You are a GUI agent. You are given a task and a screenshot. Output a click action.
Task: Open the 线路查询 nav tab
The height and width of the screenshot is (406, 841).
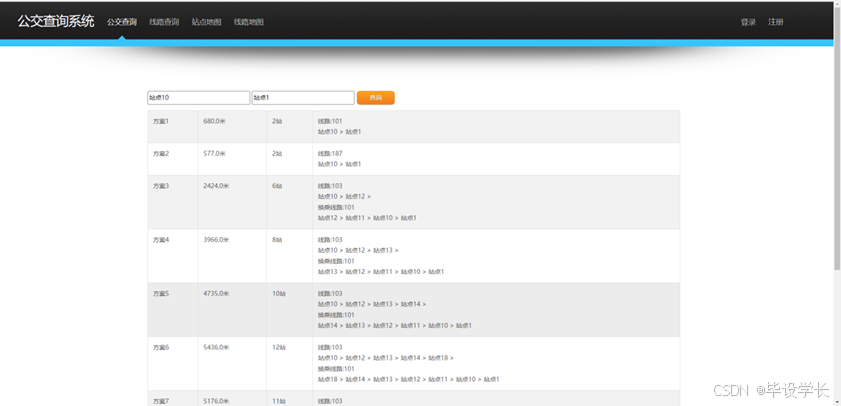(x=164, y=22)
